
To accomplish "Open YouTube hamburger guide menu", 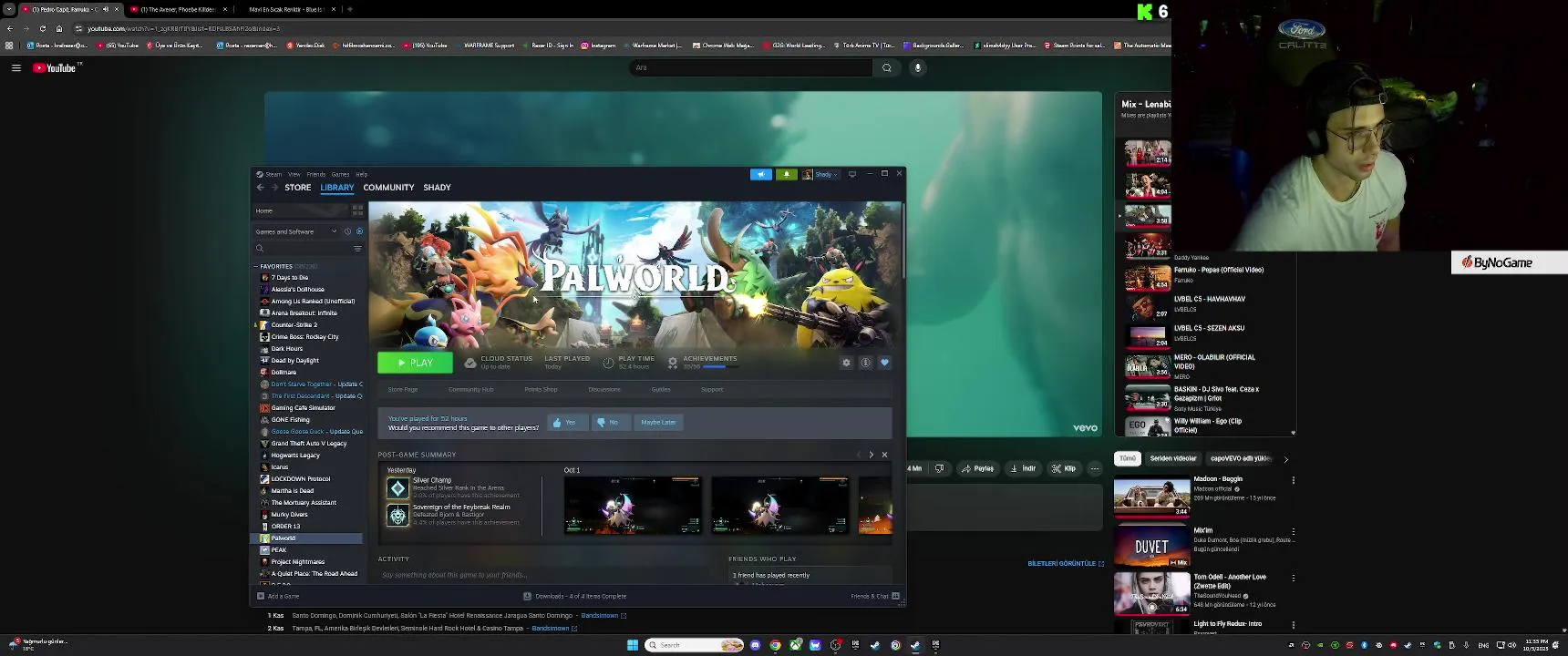I will coord(15,67).
